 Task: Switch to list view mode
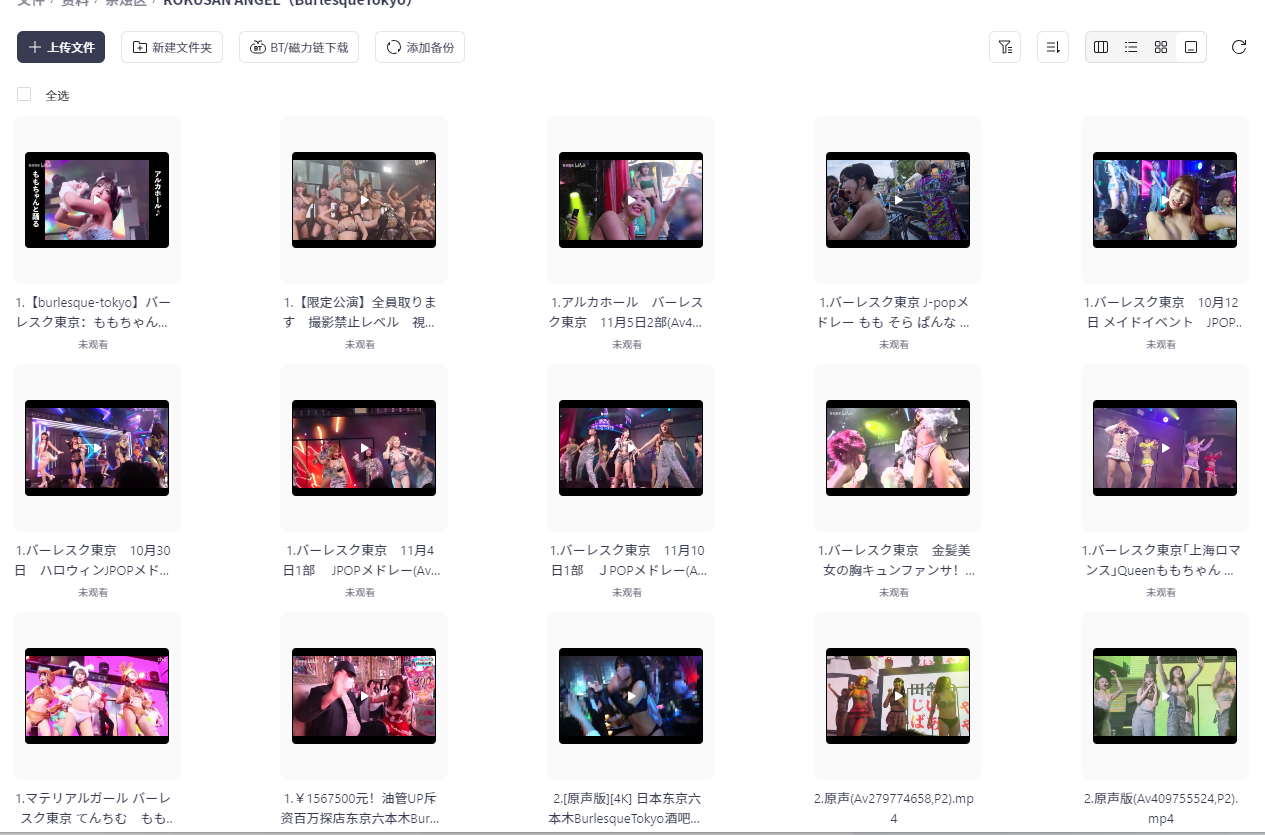(1131, 47)
